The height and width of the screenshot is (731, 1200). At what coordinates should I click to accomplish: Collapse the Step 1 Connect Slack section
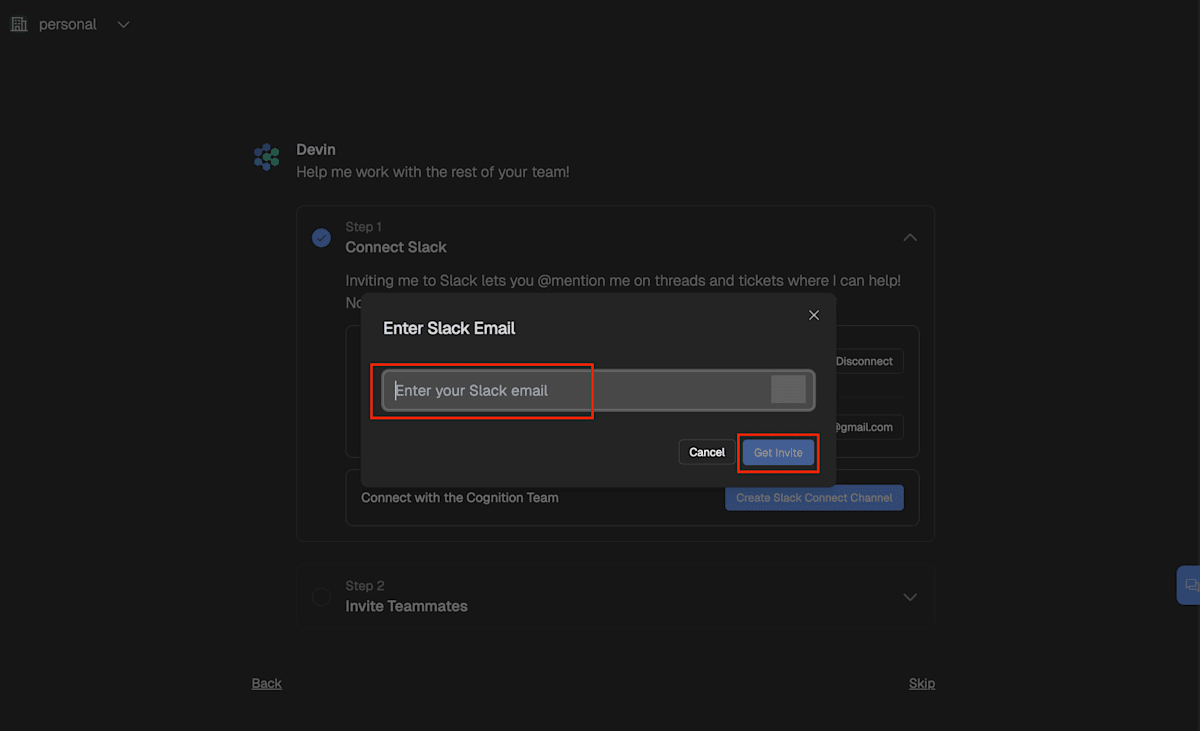point(910,238)
